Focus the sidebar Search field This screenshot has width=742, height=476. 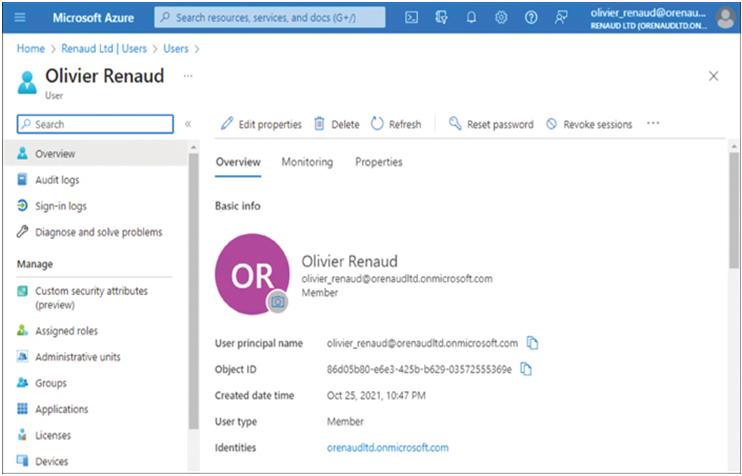[95, 124]
